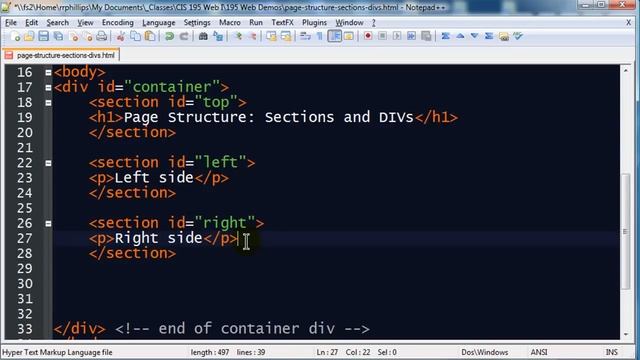
Task: Close the document with menu bar X
Action: click(x=629, y=23)
